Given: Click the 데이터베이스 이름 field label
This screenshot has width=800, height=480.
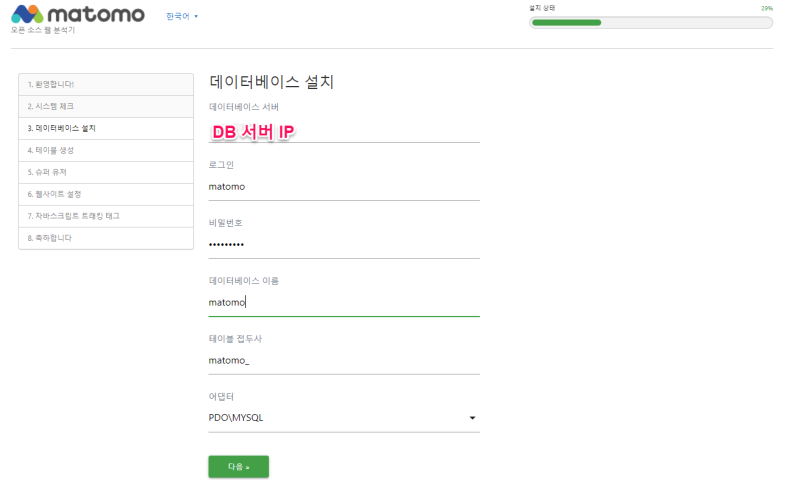Looking at the screenshot, I should [244, 281].
